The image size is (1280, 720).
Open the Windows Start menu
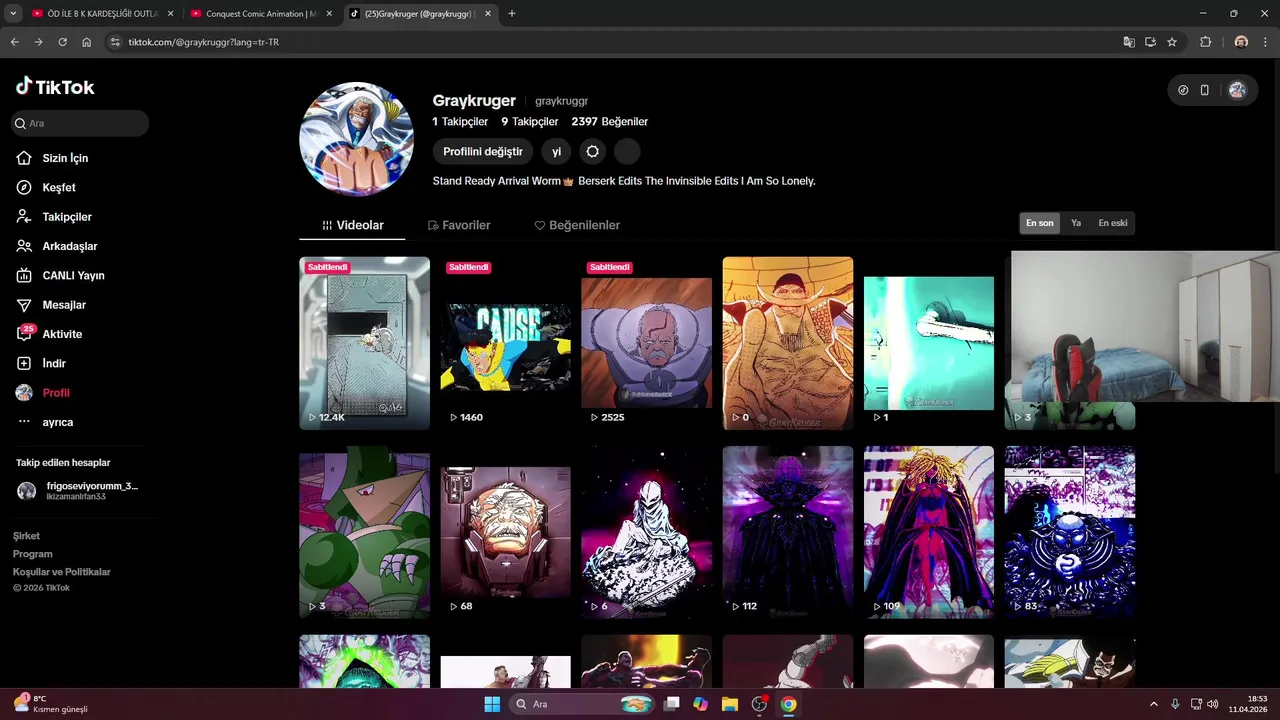tap(492, 704)
